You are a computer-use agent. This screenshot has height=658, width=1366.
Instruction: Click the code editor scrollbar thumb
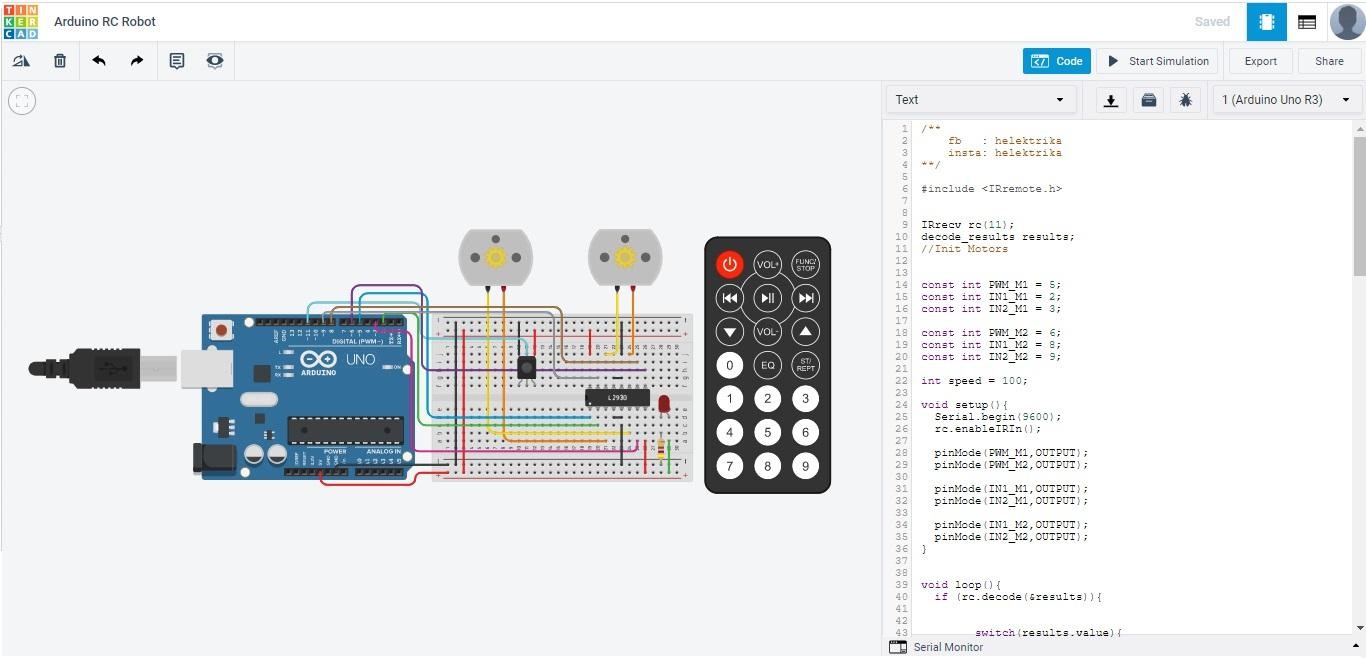point(1360,206)
